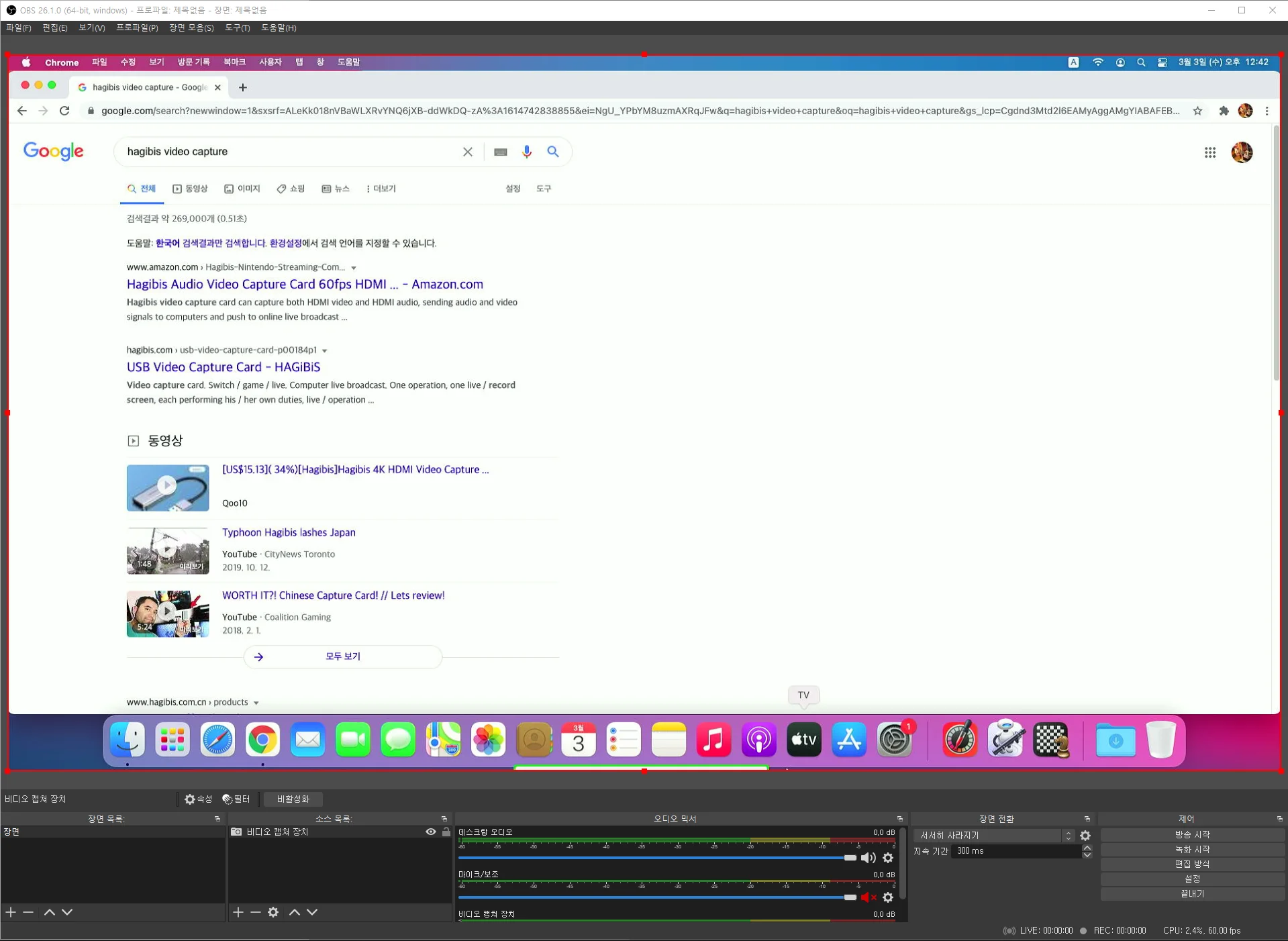Click Chrome's back arrow in the preview

(x=22, y=111)
